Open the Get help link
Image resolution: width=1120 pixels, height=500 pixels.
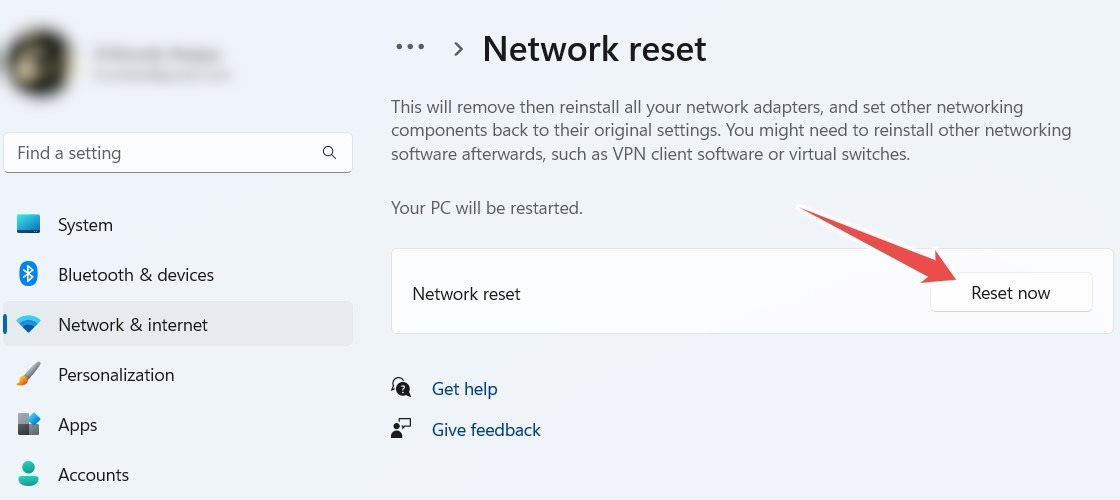(464, 389)
